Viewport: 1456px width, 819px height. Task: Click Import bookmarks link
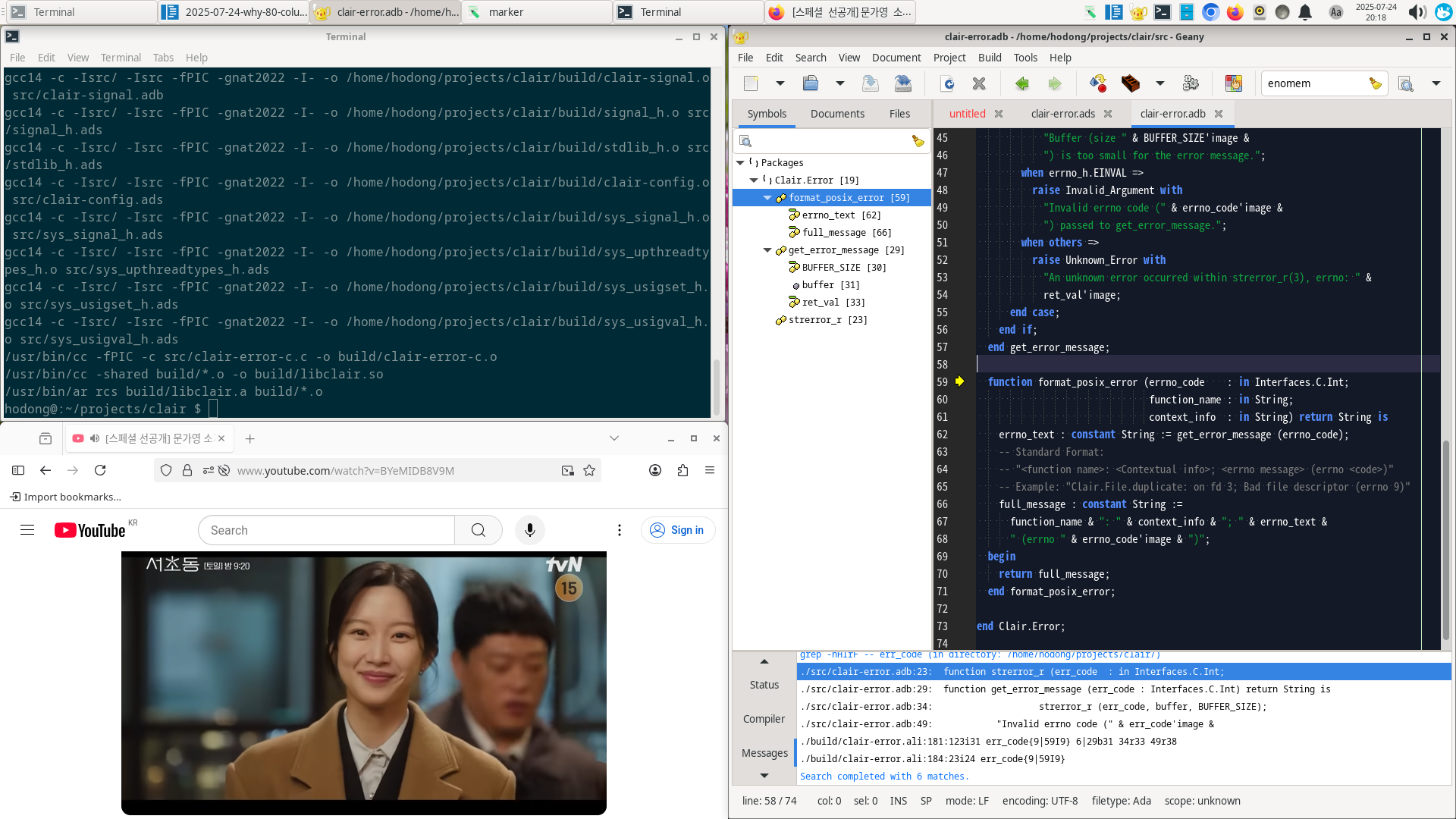pyautogui.click(x=65, y=497)
